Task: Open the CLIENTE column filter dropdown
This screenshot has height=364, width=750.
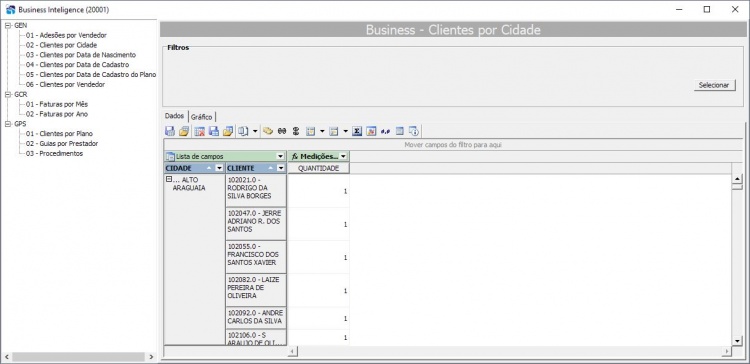Action: point(280,168)
